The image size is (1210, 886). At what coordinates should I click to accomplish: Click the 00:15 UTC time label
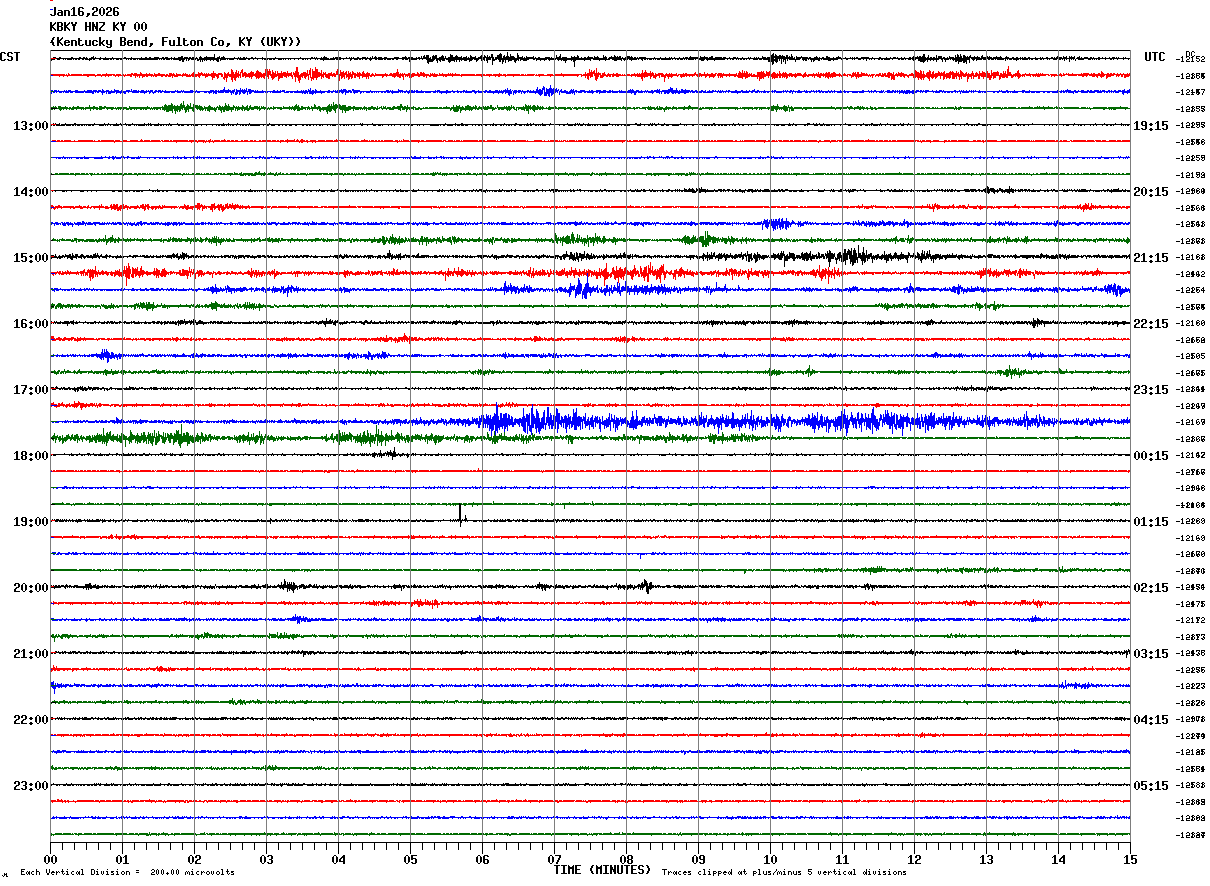pyautogui.click(x=1151, y=456)
